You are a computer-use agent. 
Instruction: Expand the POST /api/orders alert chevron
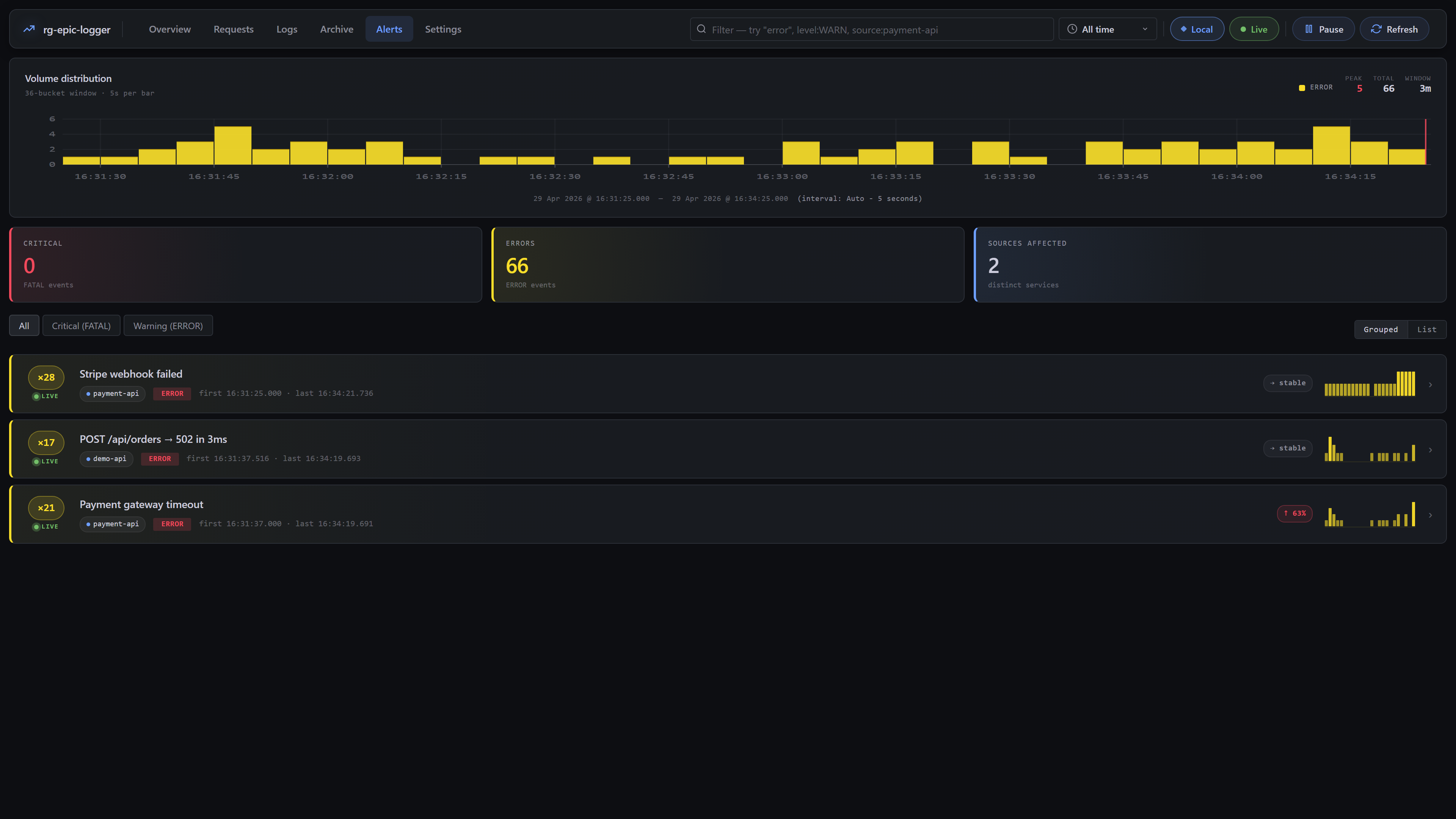[1431, 450]
